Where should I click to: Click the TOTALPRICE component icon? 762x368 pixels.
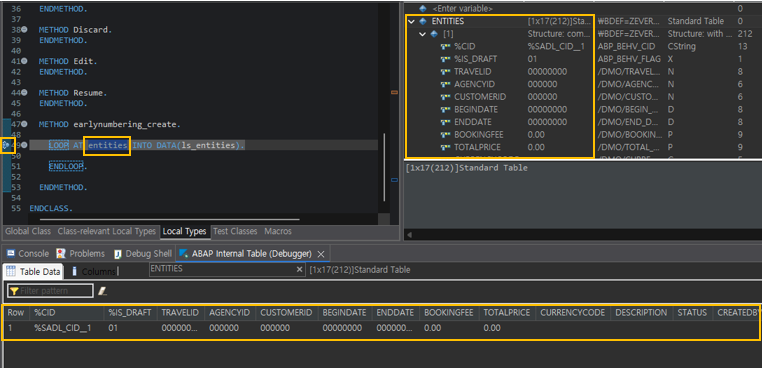point(445,147)
